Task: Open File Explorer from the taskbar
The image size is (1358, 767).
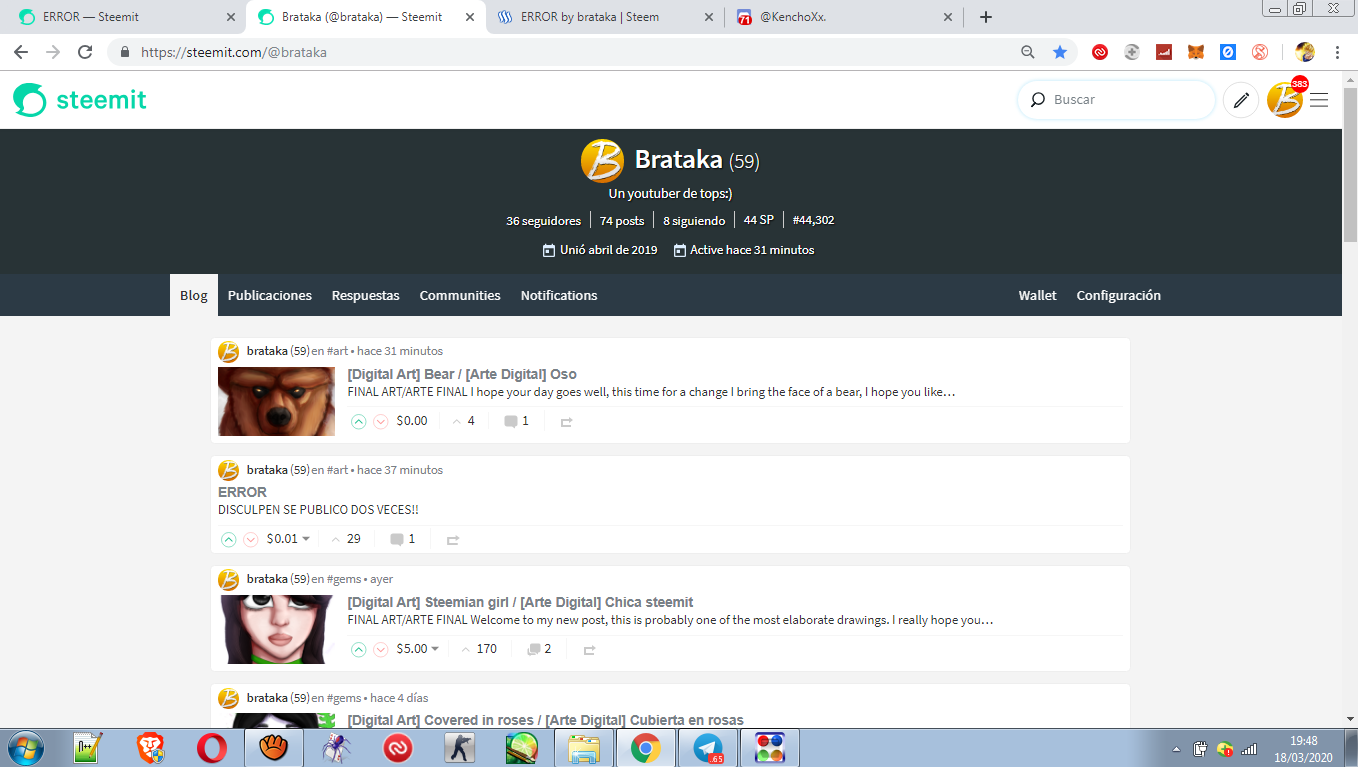Action: click(583, 747)
